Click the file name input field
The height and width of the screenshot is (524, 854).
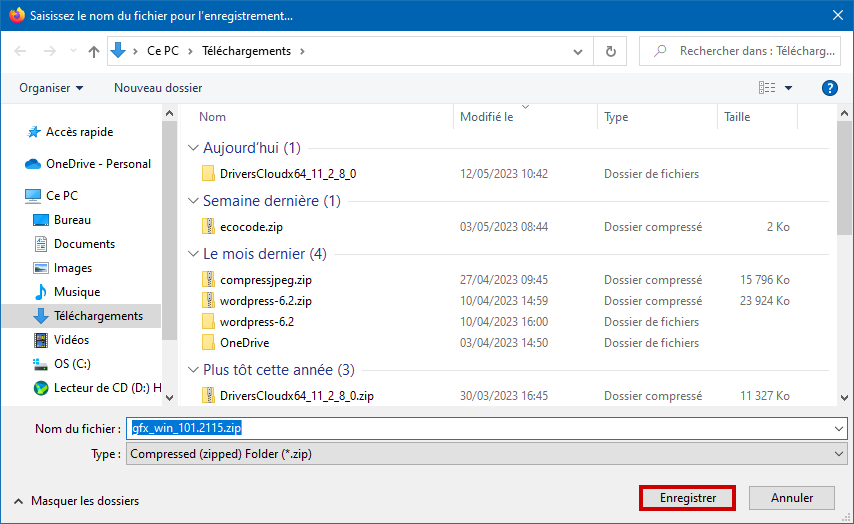(x=486, y=428)
